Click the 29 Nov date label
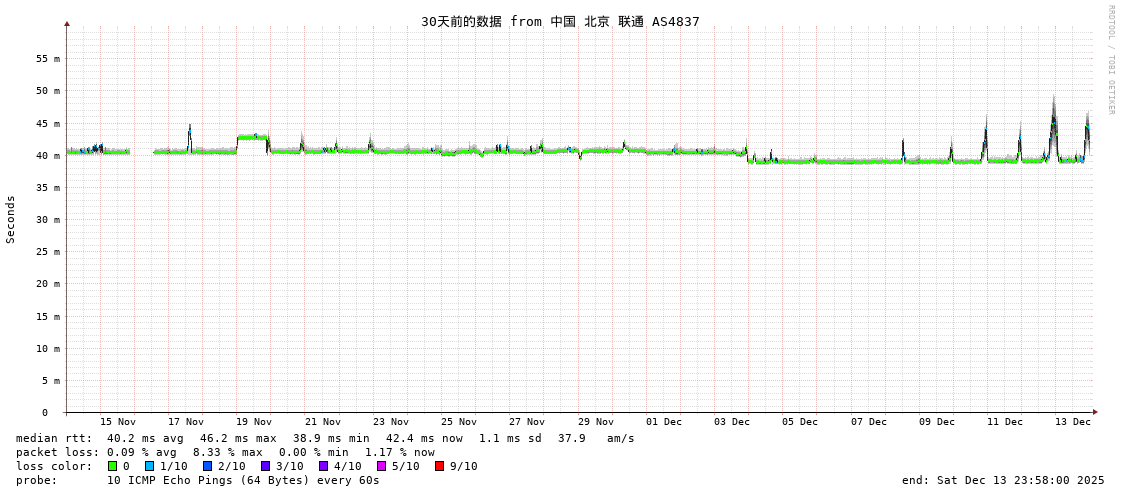The width and height of the screenshot is (1121, 494). click(x=596, y=422)
